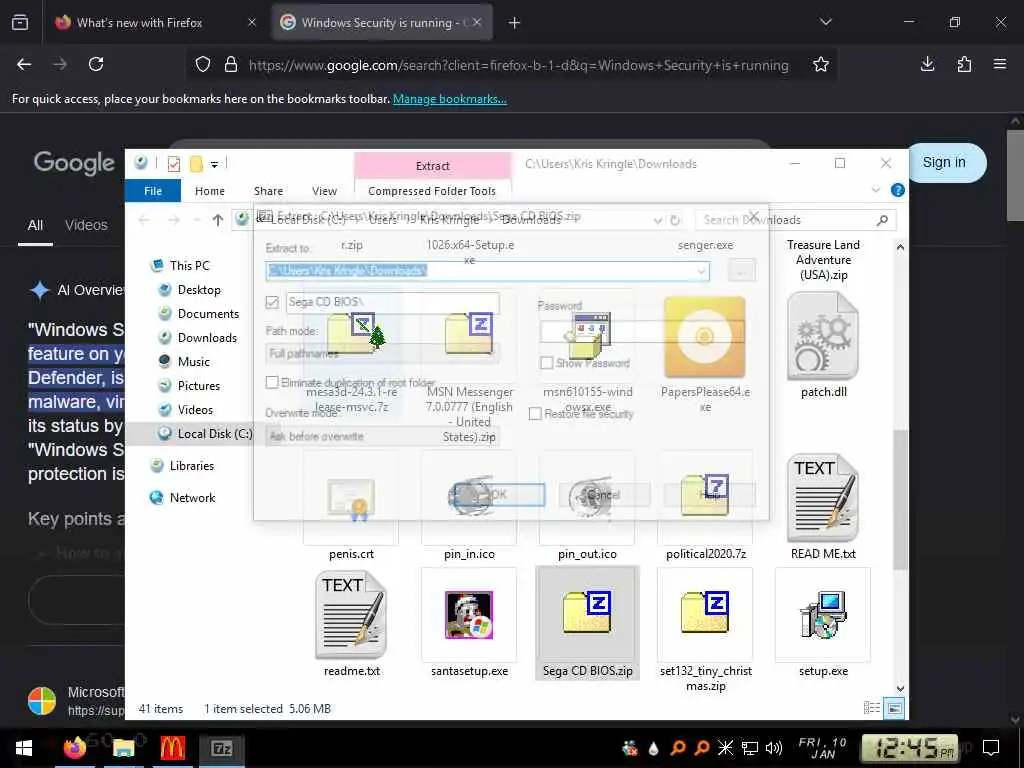Open a new Firefox tab
Viewport: 1024px width, 768px height.
click(515, 23)
